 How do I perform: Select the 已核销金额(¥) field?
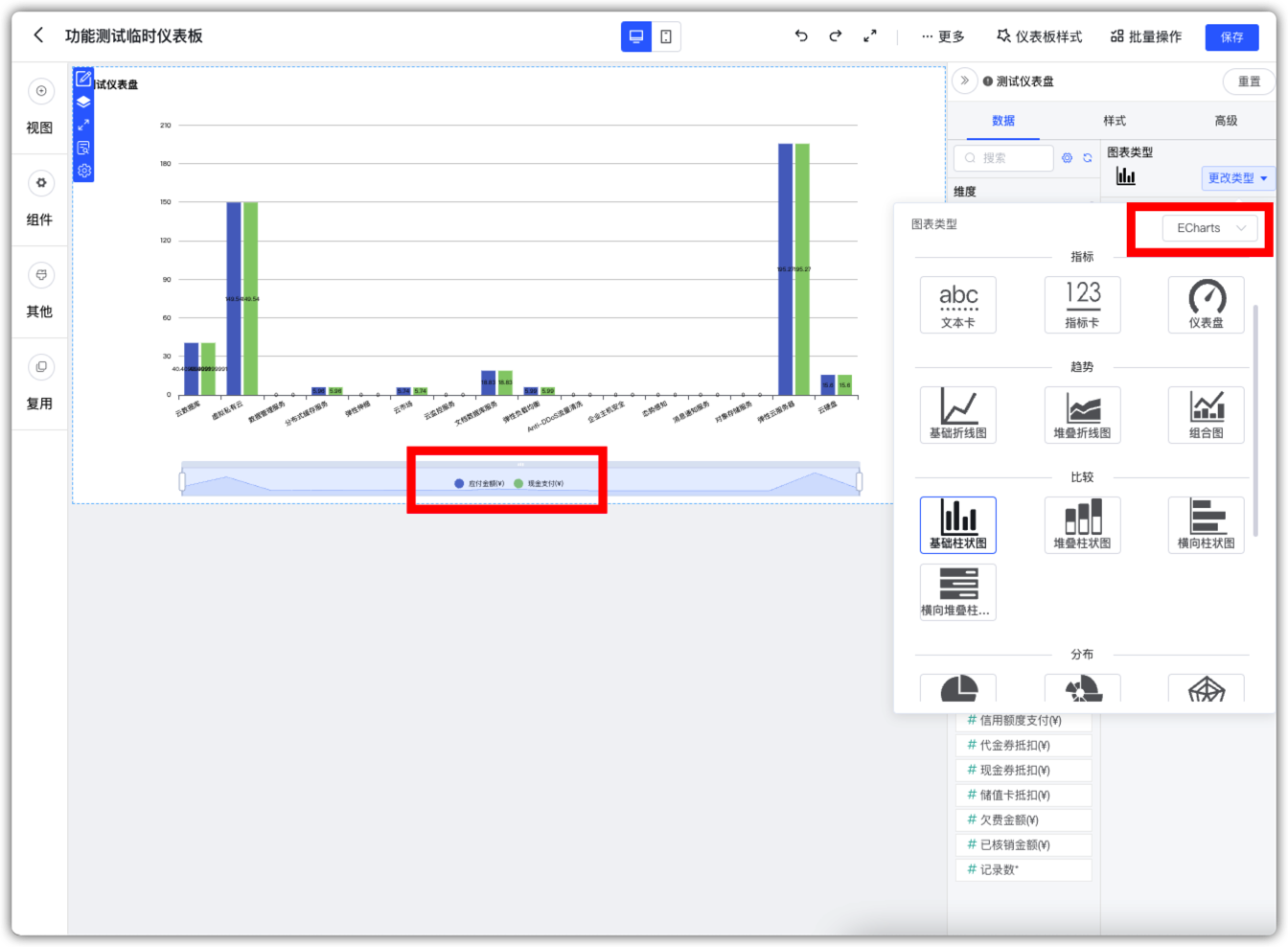[1023, 845]
